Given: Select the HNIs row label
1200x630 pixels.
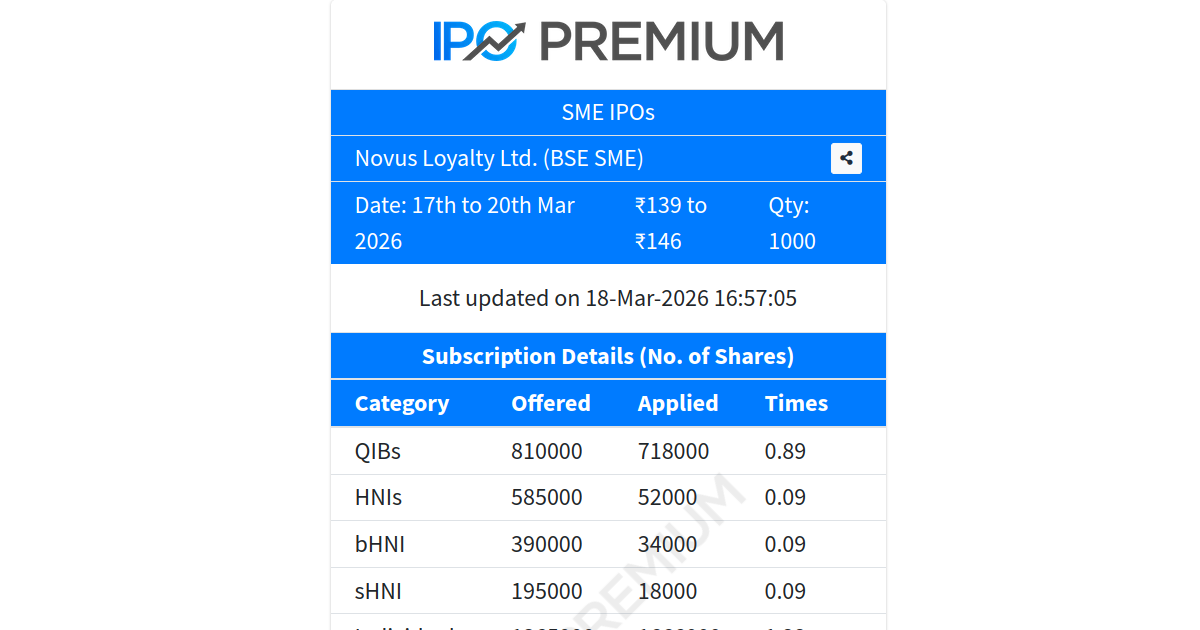Looking at the screenshot, I should click(378, 497).
